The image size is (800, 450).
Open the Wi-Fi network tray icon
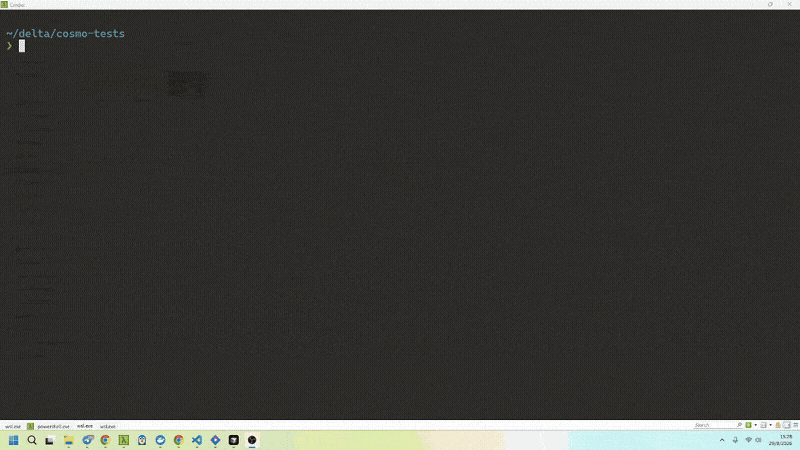(748, 440)
